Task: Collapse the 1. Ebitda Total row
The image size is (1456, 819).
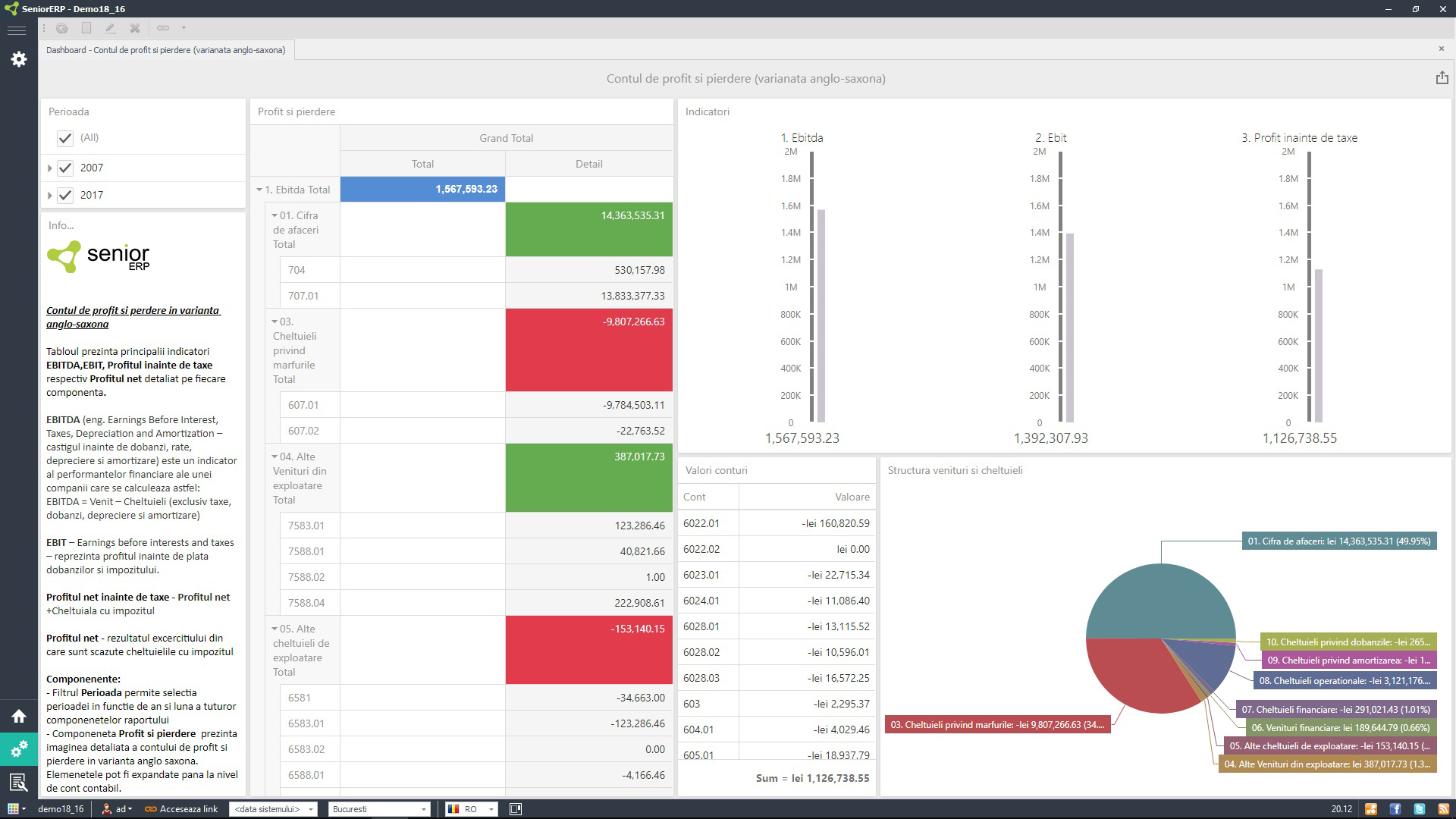Action: pos(259,190)
